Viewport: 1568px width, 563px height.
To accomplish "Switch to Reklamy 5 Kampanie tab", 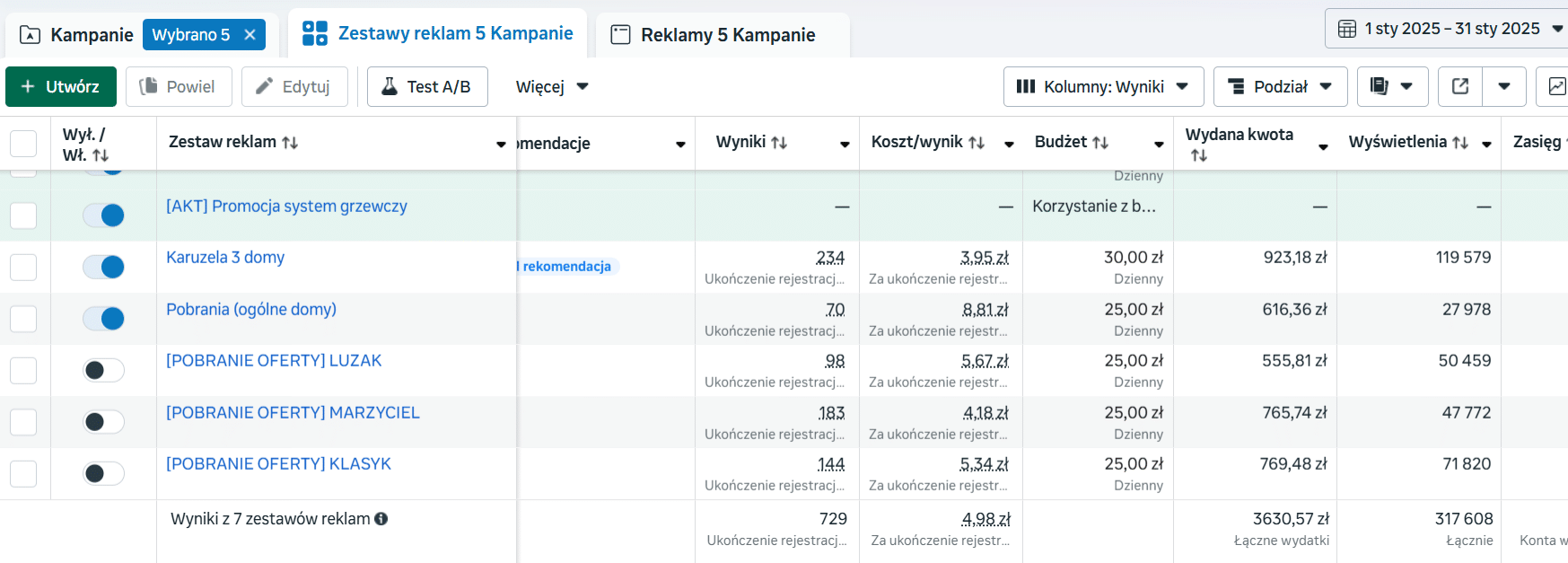I will point(727,35).
